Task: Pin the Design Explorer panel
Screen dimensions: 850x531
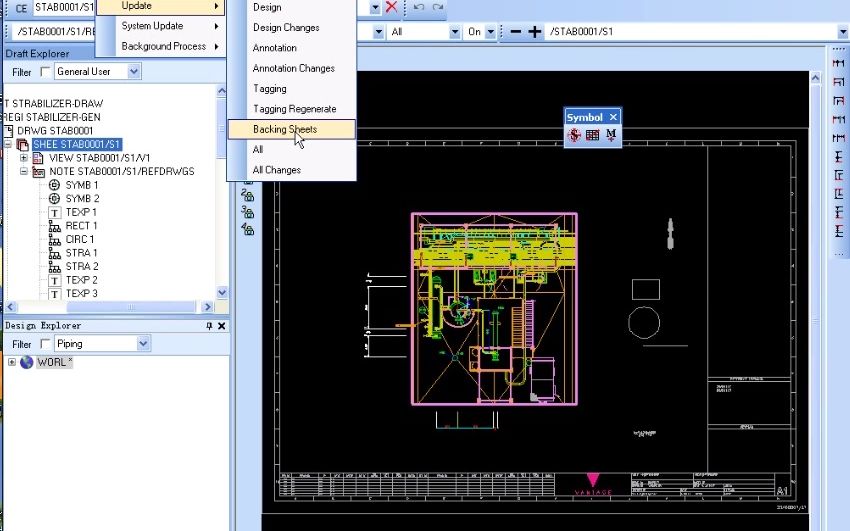Action: (209, 326)
